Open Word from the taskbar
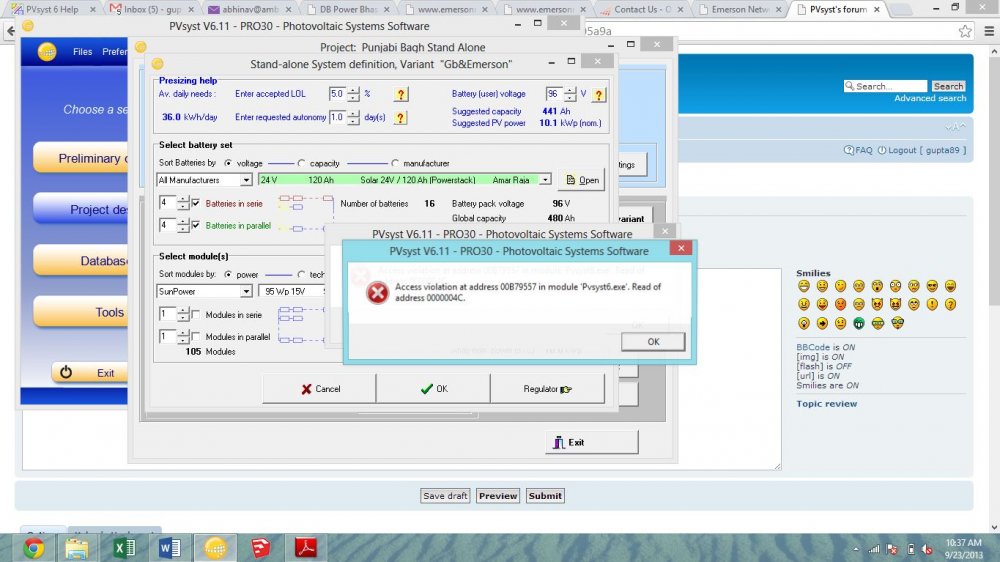The width and height of the screenshot is (1000, 562). (x=169, y=548)
